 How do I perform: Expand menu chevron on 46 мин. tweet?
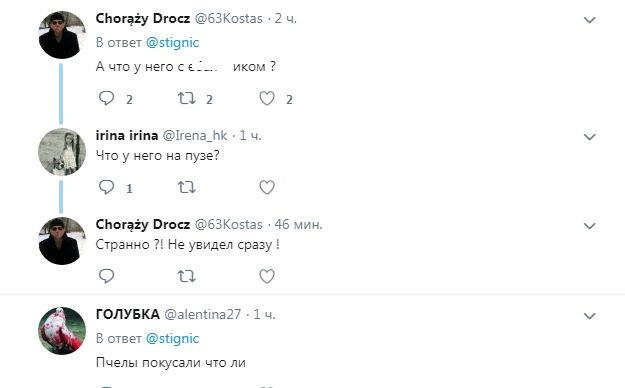tap(590, 226)
